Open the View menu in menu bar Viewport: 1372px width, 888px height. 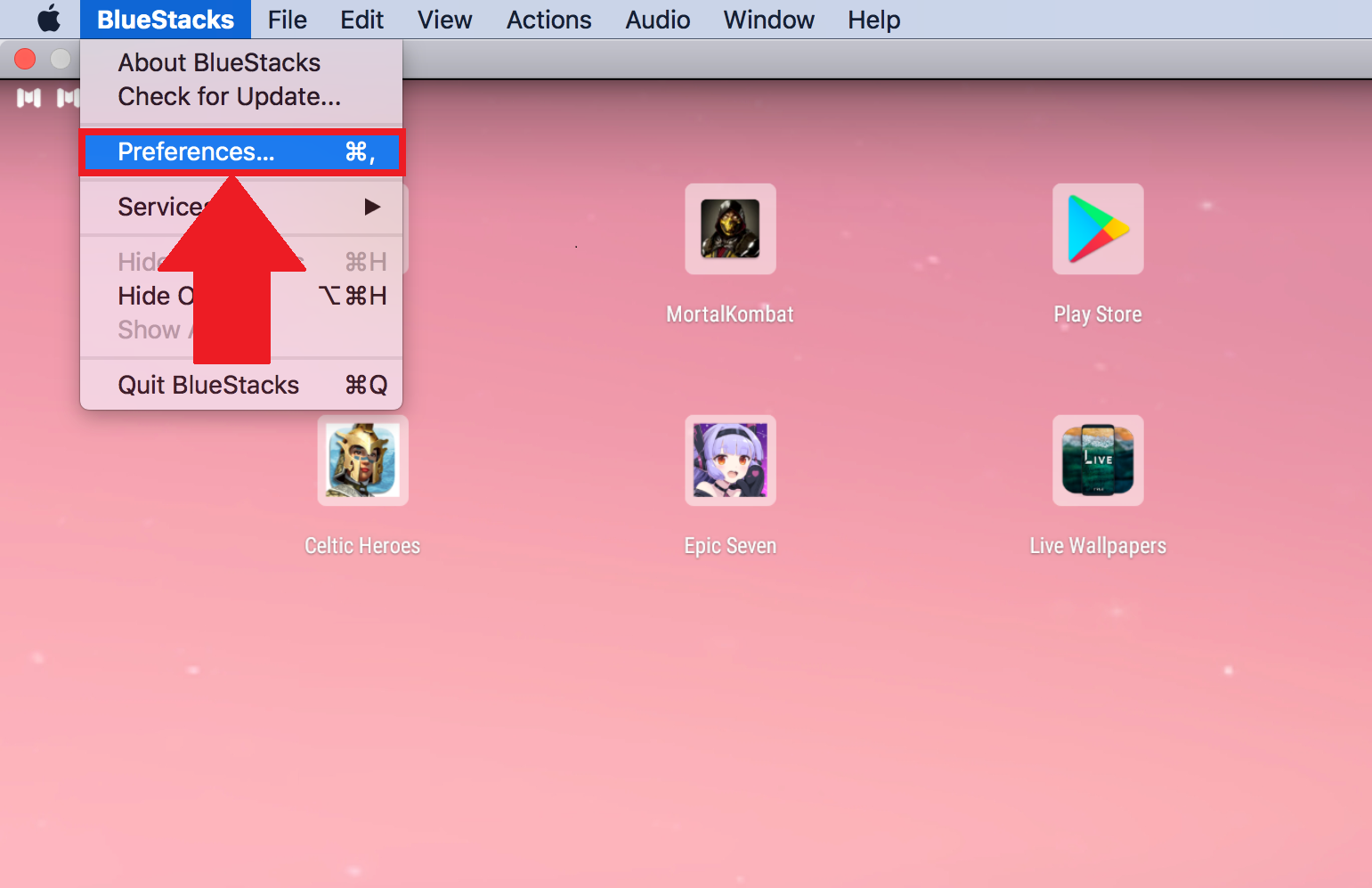[444, 20]
